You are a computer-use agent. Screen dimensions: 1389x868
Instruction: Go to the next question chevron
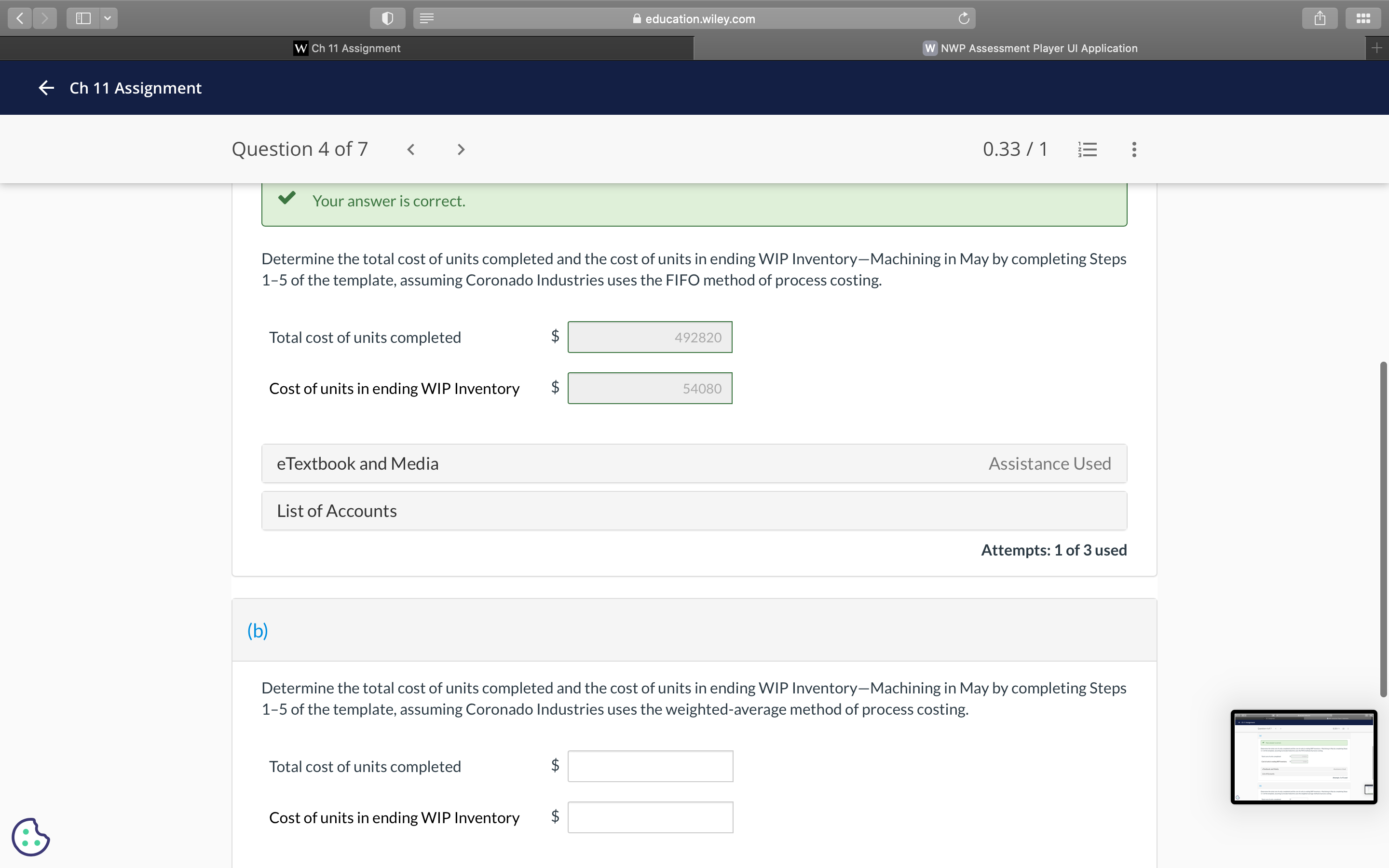[x=461, y=150]
